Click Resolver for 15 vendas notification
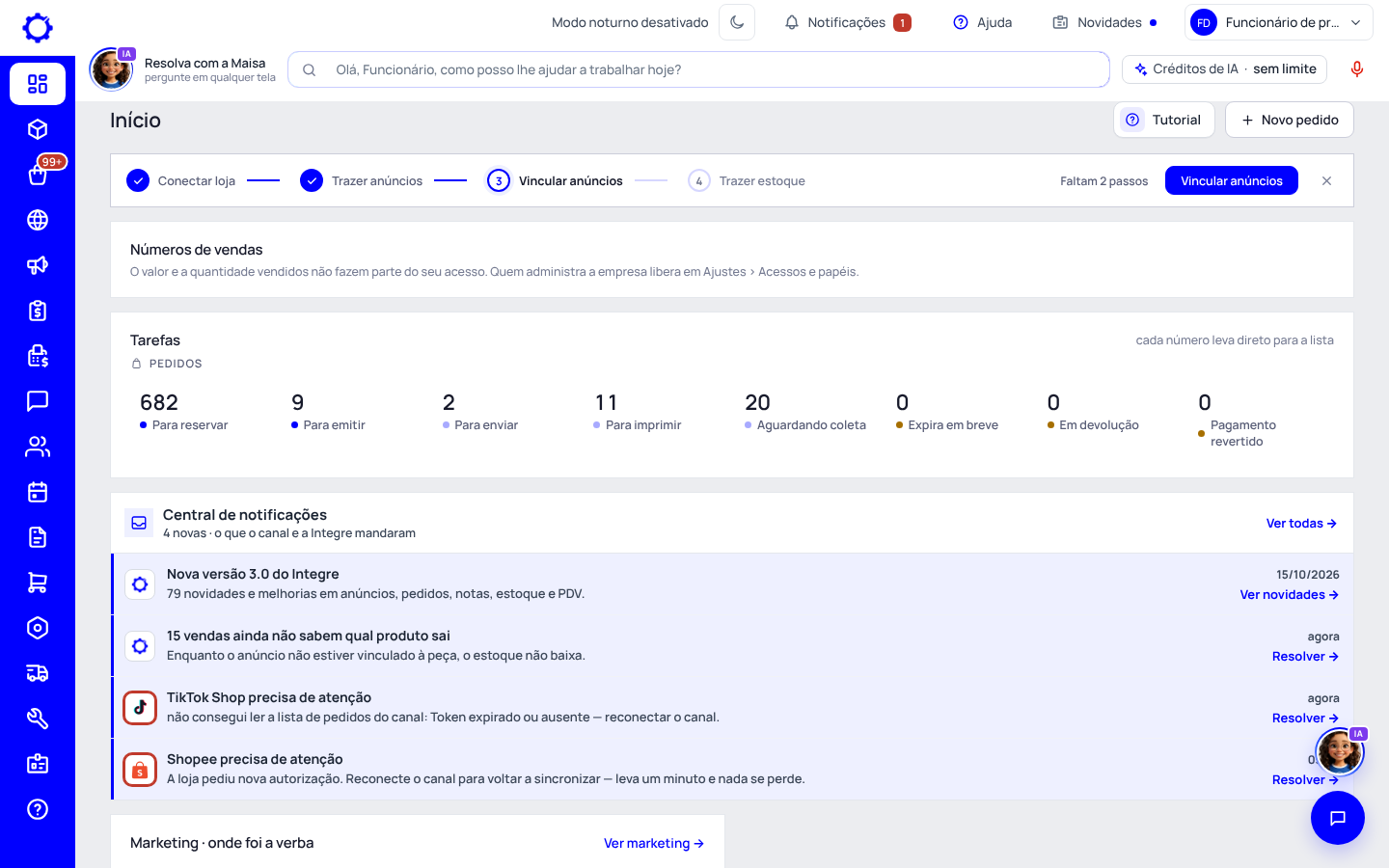 (x=1305, y=656)
